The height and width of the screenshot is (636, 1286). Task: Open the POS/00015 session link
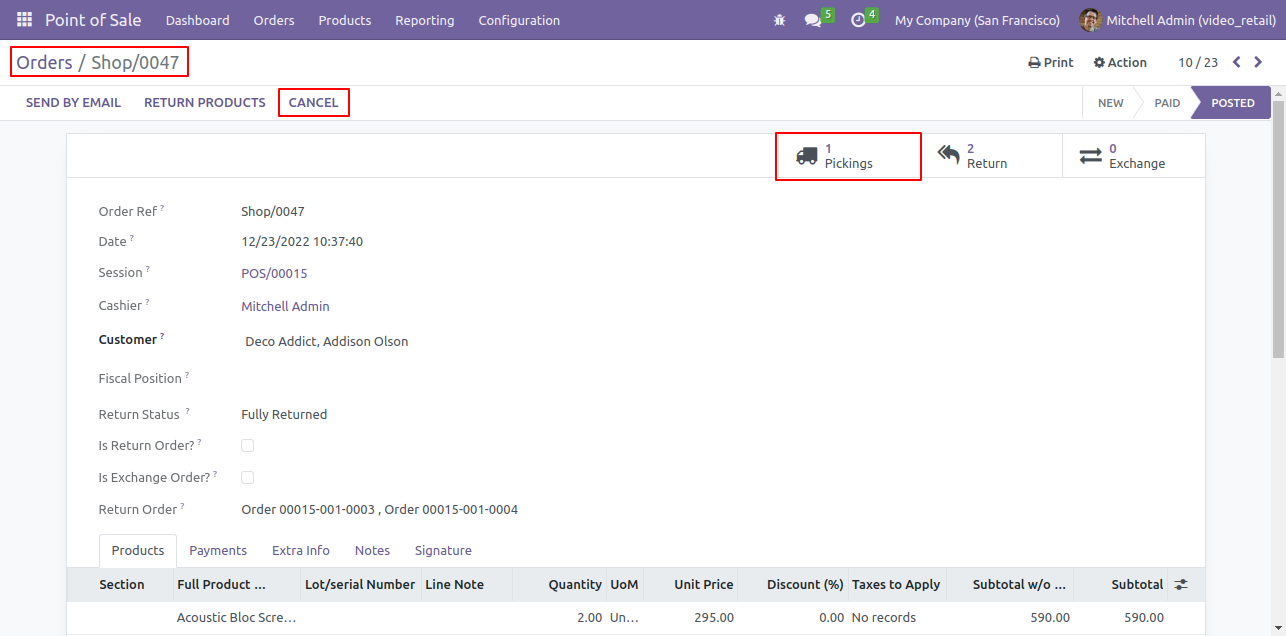click(x=274, y=273)
